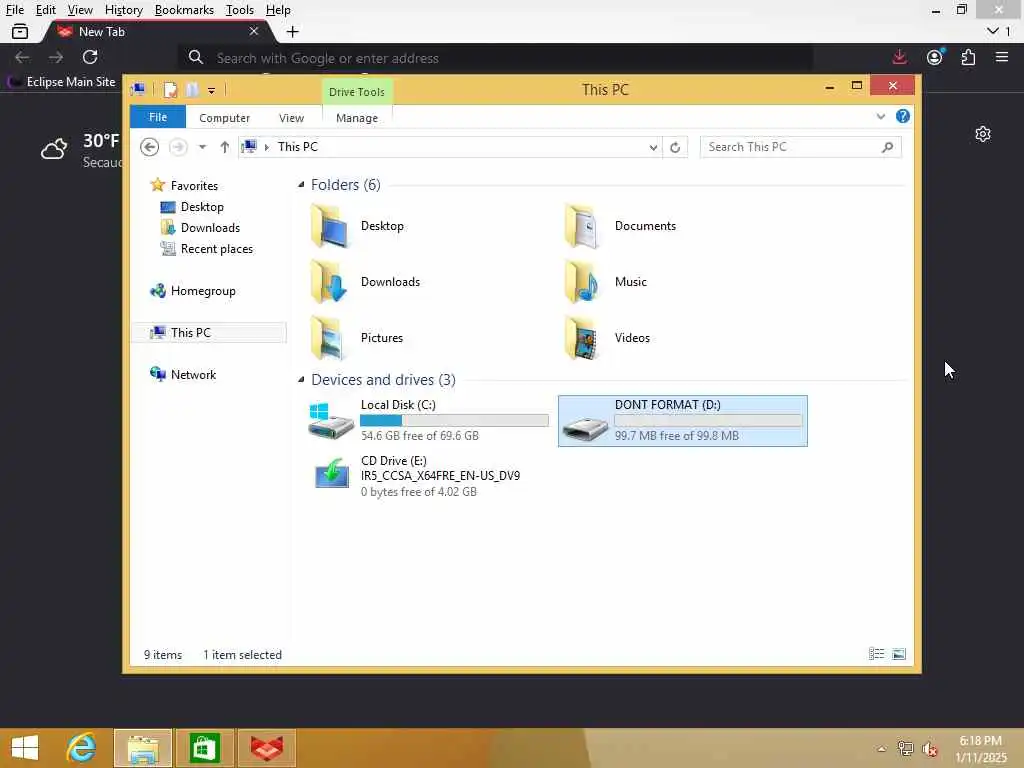
Task: Open the File ribbon tab
Action: coord(158,117)
